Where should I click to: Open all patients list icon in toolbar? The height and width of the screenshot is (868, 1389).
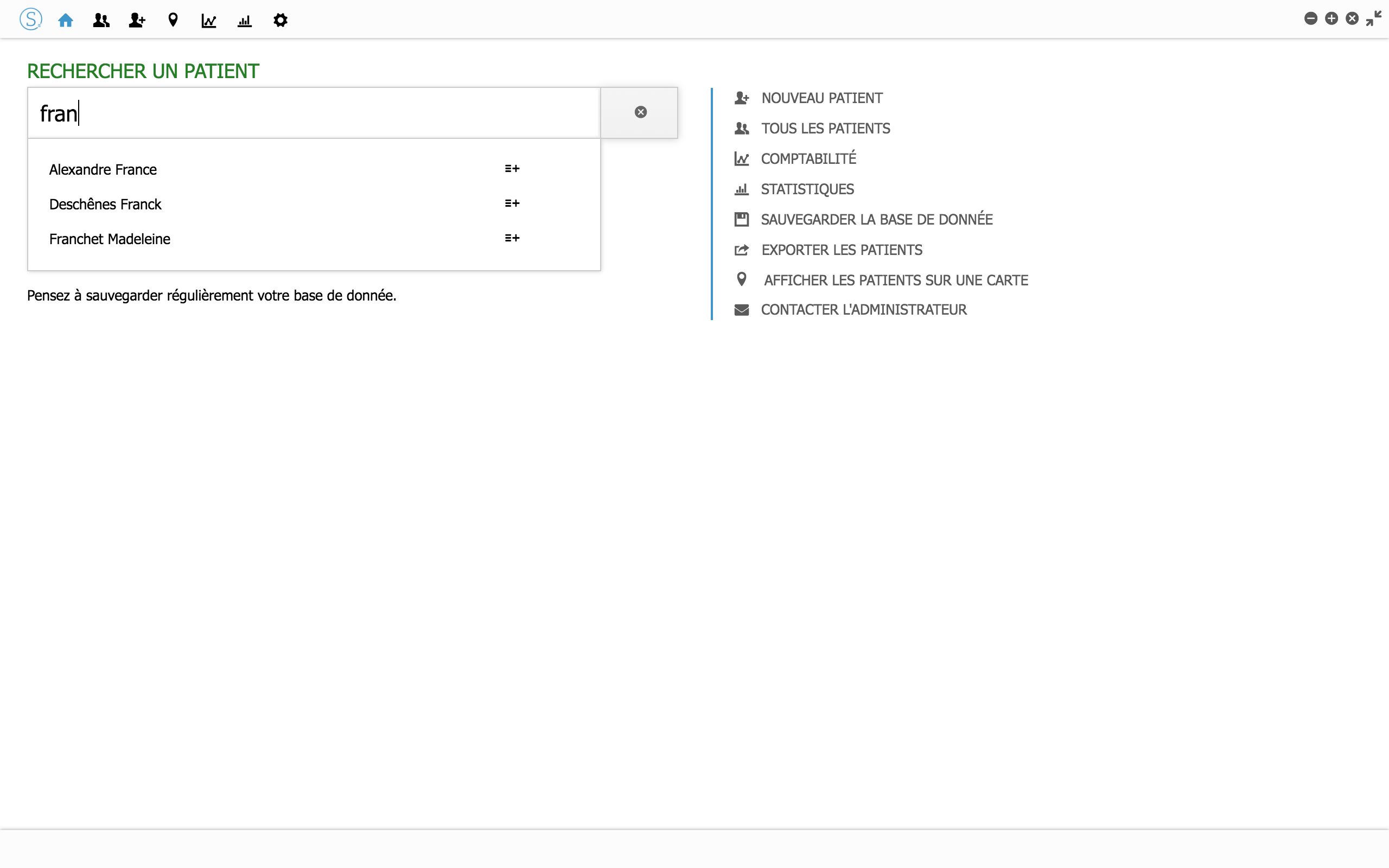tap(101, 21)
